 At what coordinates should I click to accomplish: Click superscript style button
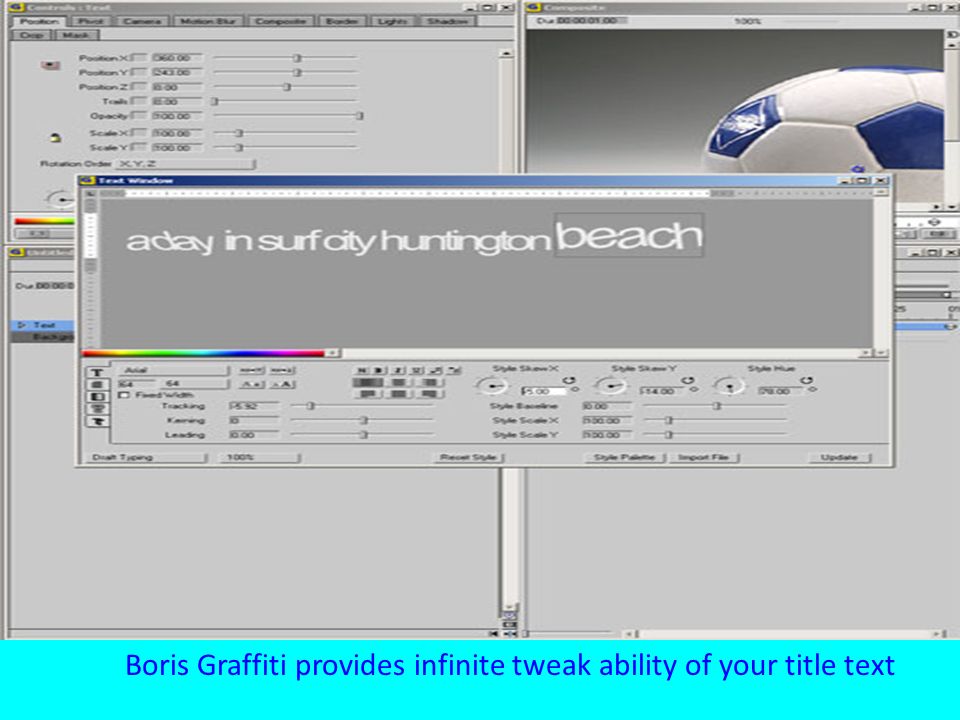click(x=435, y=370)
